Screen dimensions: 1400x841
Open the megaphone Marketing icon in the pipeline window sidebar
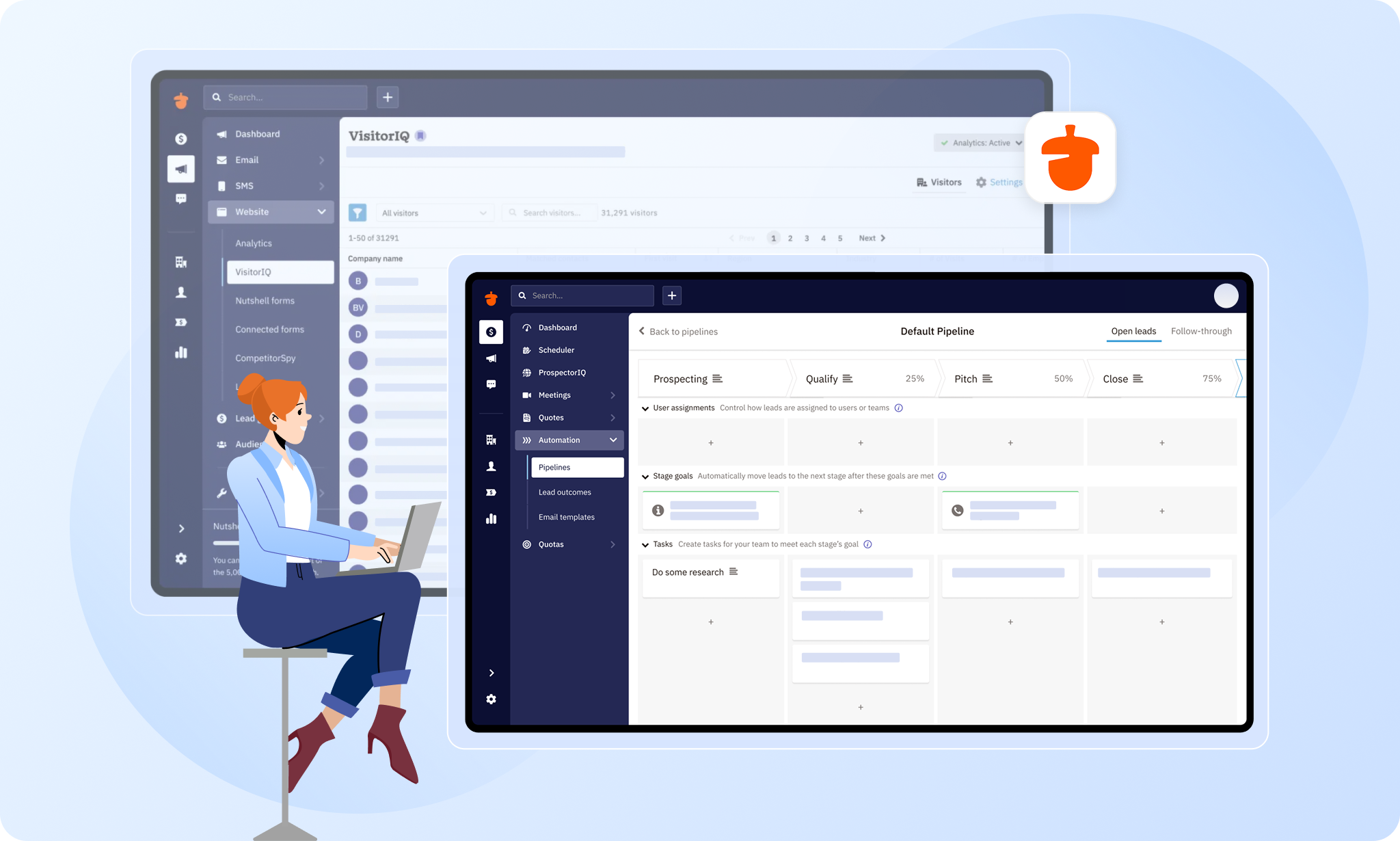pos(491,358)
